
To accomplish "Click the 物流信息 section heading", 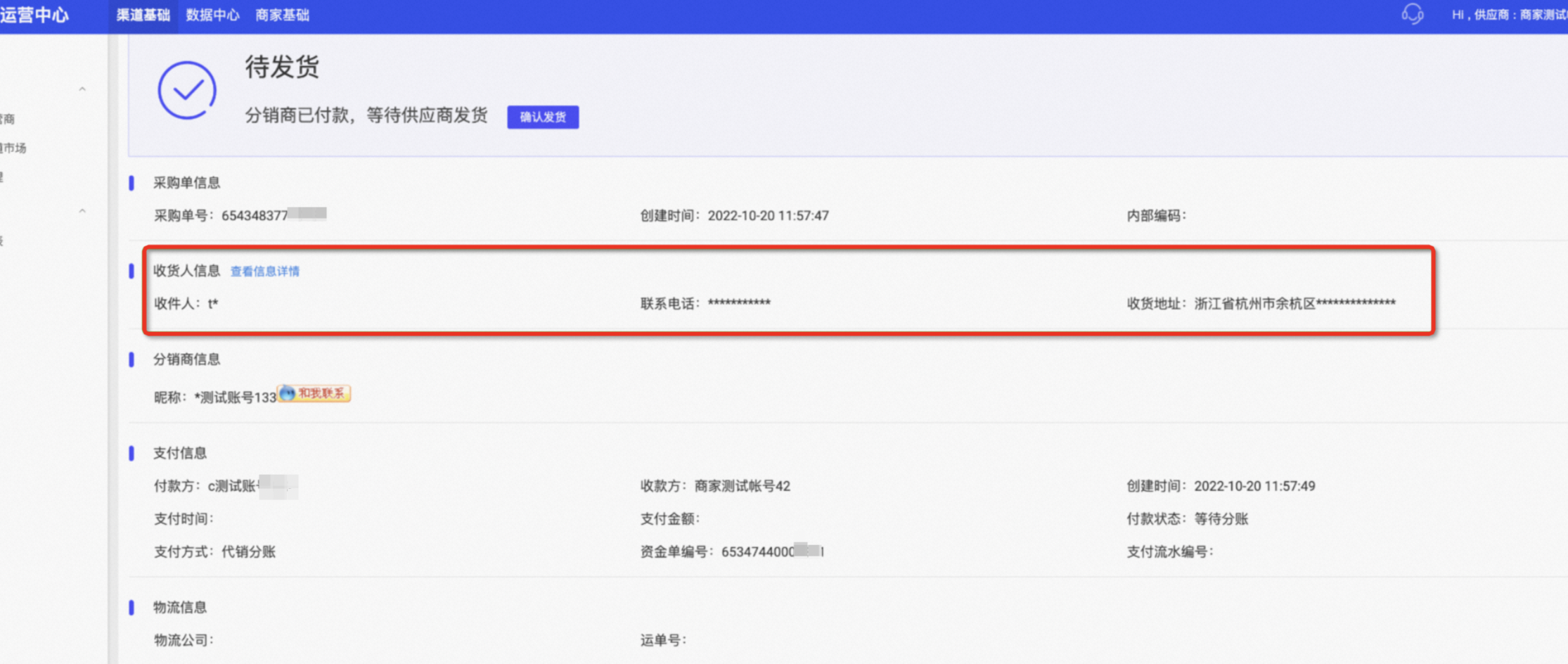I will 180,607.
